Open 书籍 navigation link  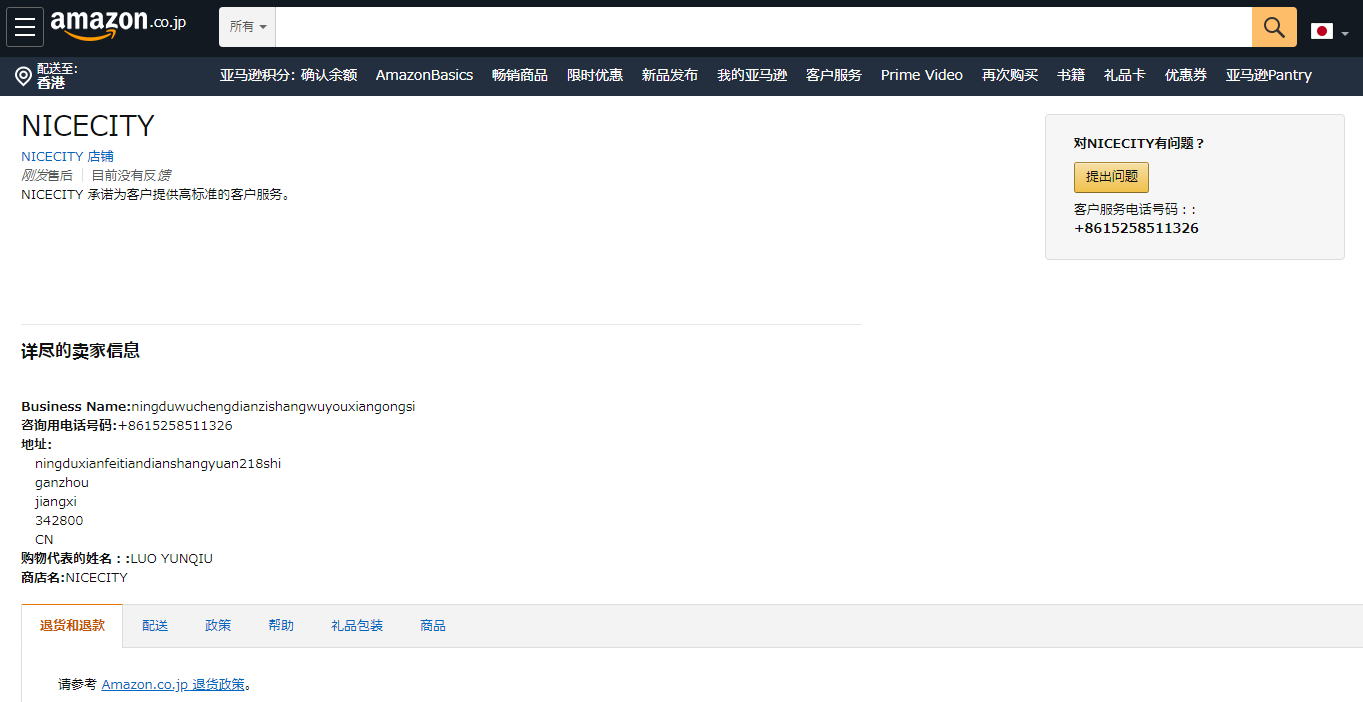(1071, 75)
